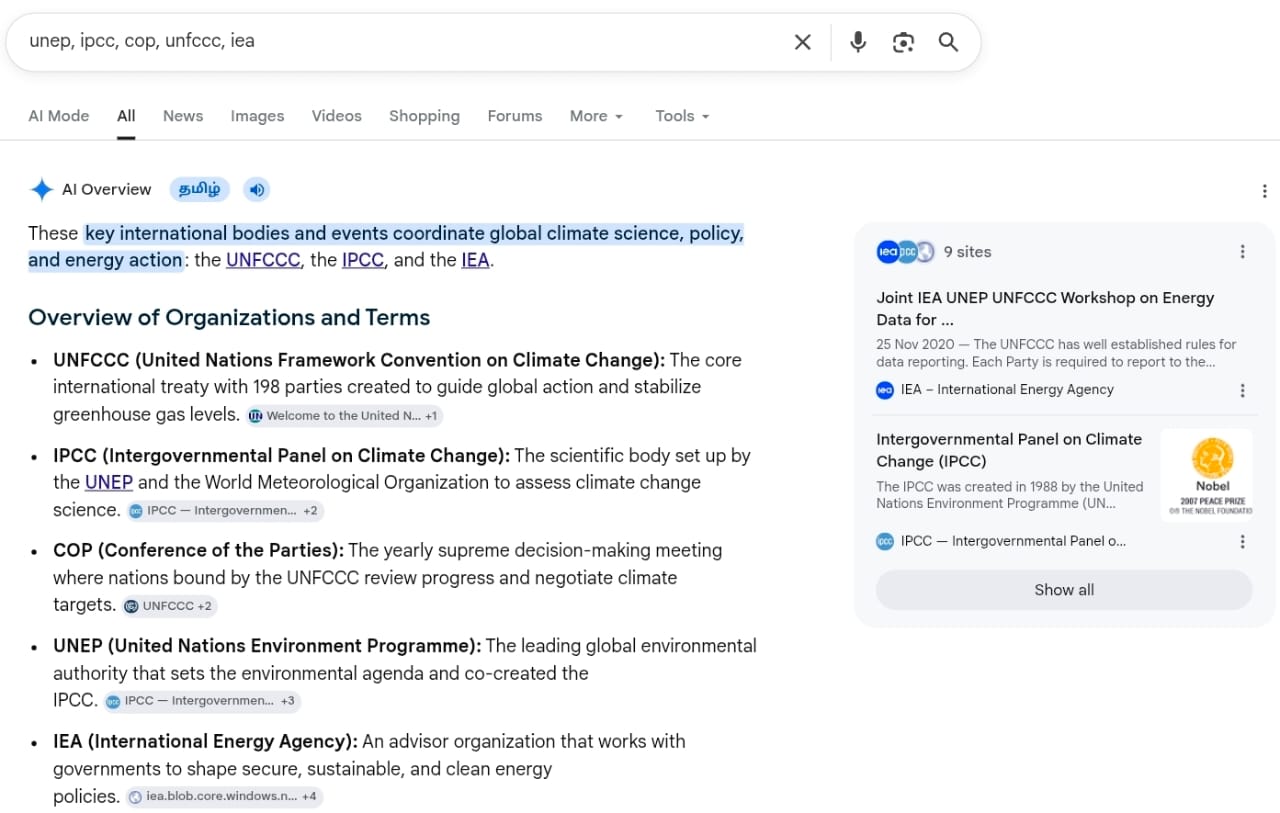This screenshot has height=813, width=1280.
Task: Switch to the AI Mode tab
Action: [58, 116]
